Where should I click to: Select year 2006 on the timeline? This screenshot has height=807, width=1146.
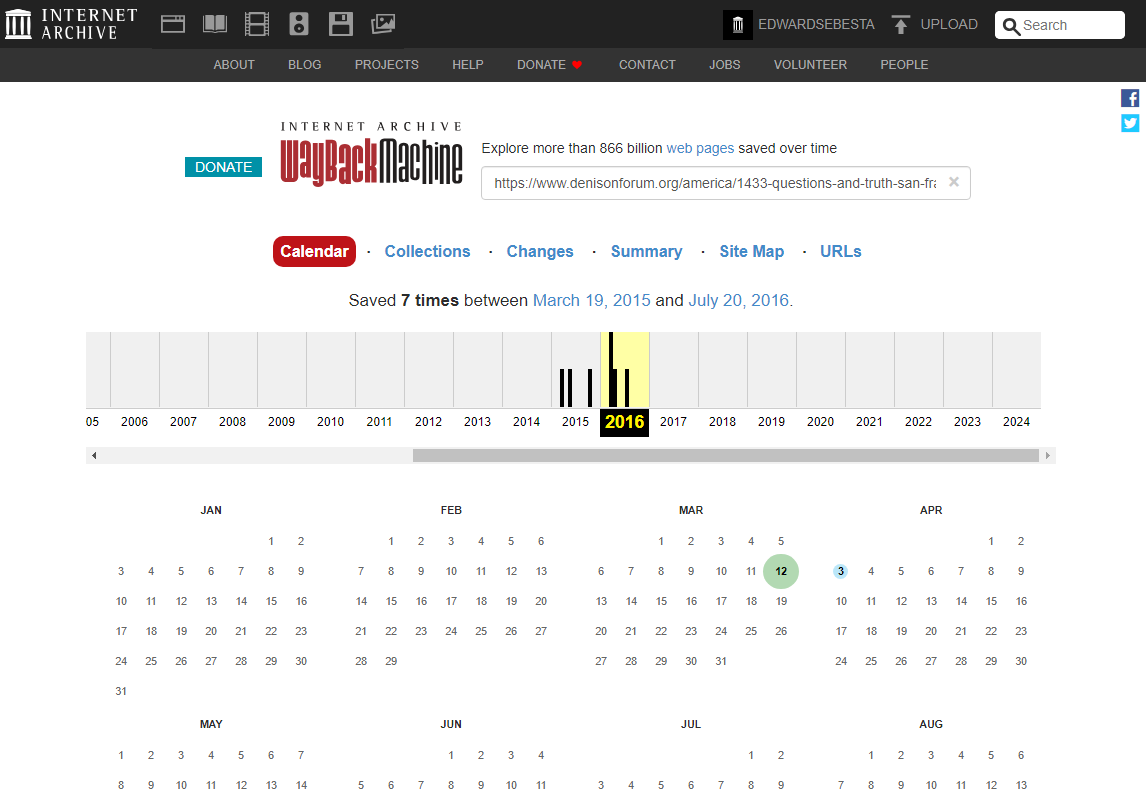[x=134, y=422]
